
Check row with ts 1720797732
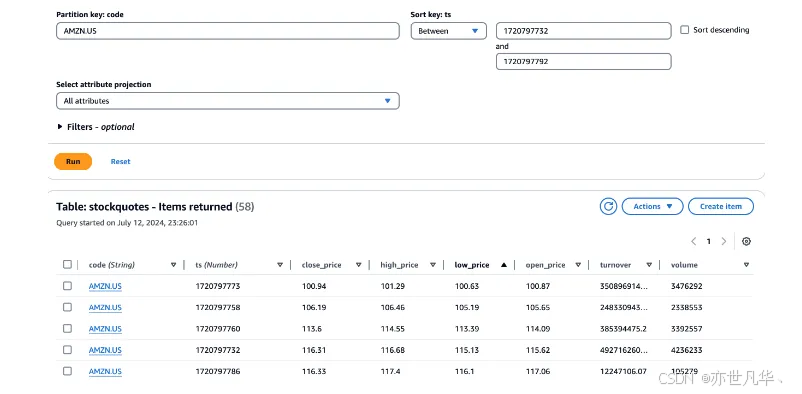(x=68, y=349)
